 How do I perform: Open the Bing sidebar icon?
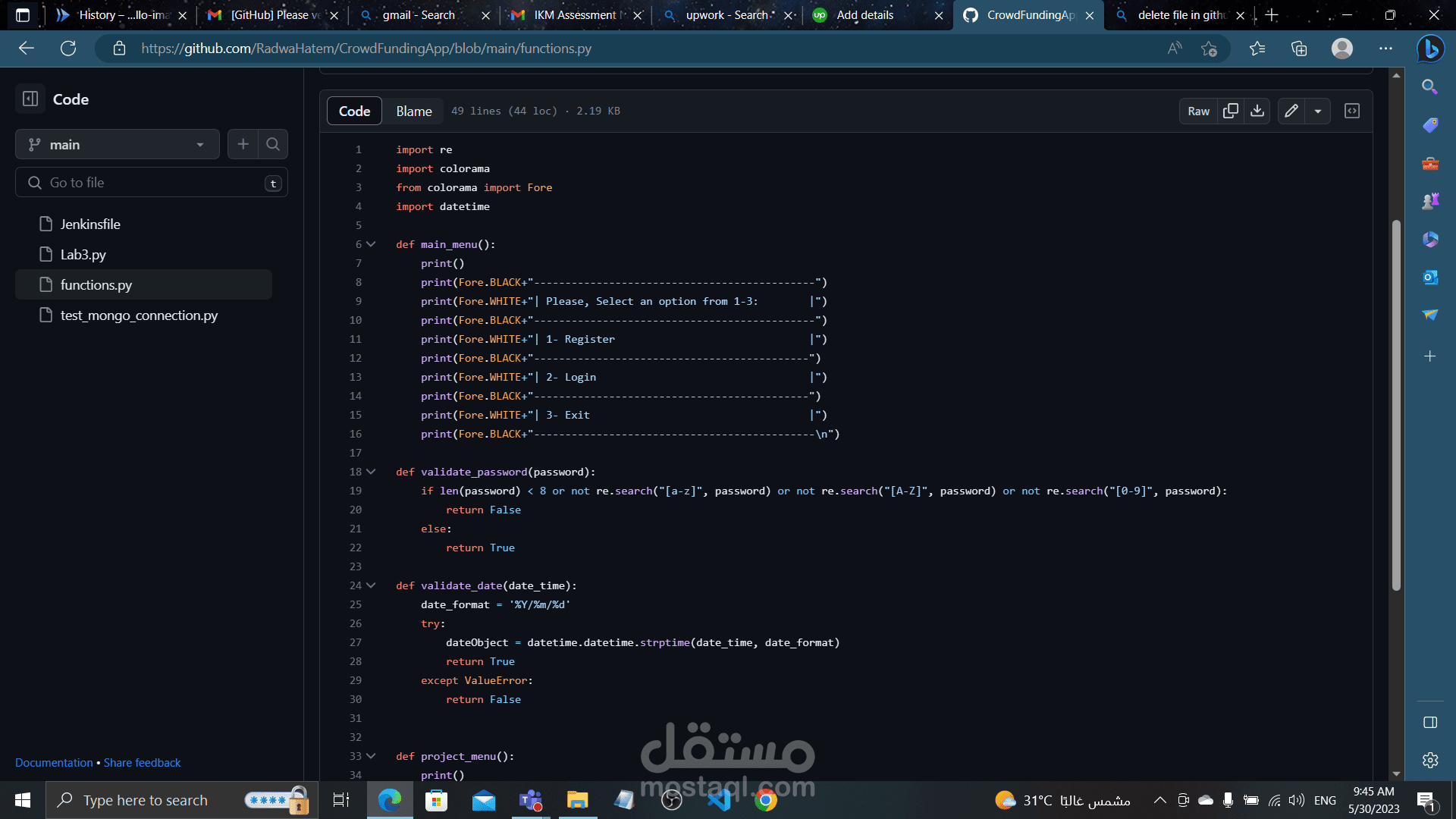[x=1430, y=49]
